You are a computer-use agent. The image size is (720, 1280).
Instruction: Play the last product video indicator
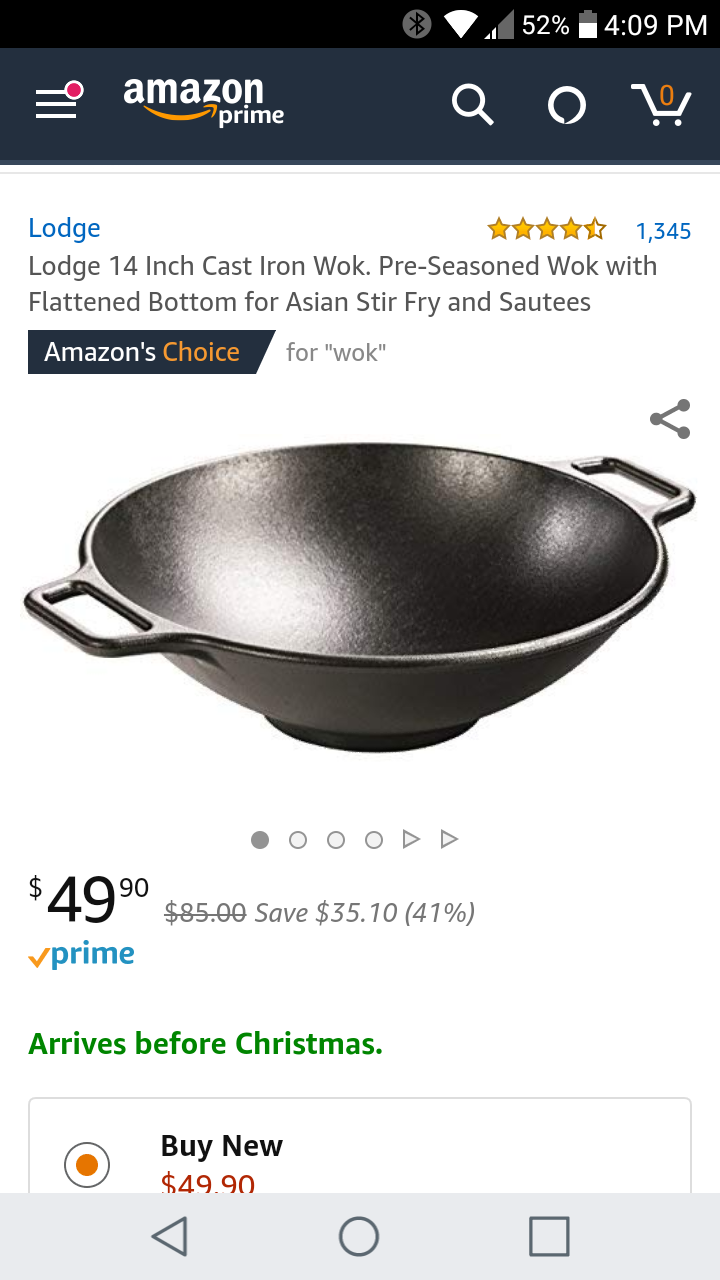click(449, 839)
